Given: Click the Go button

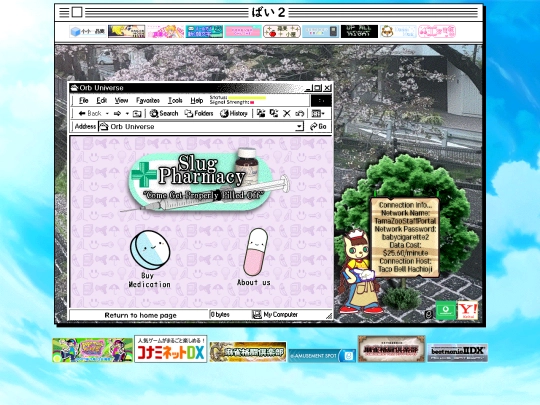Looking at the screenshot, I should tap(319, 126).
